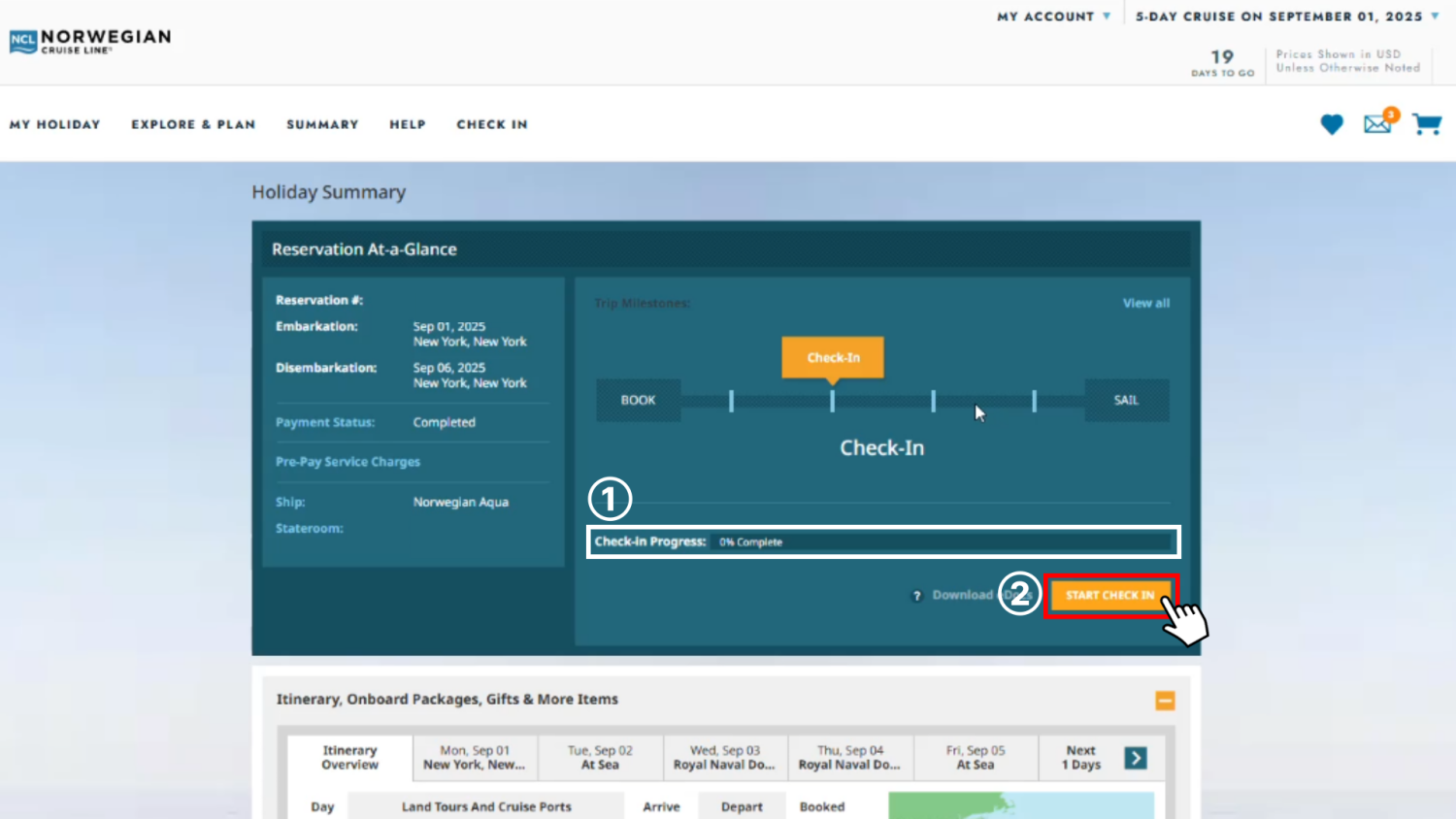
Task: Click the itinerary map thumbnail
Action: pyautogui.click(x=1021, y=805)
